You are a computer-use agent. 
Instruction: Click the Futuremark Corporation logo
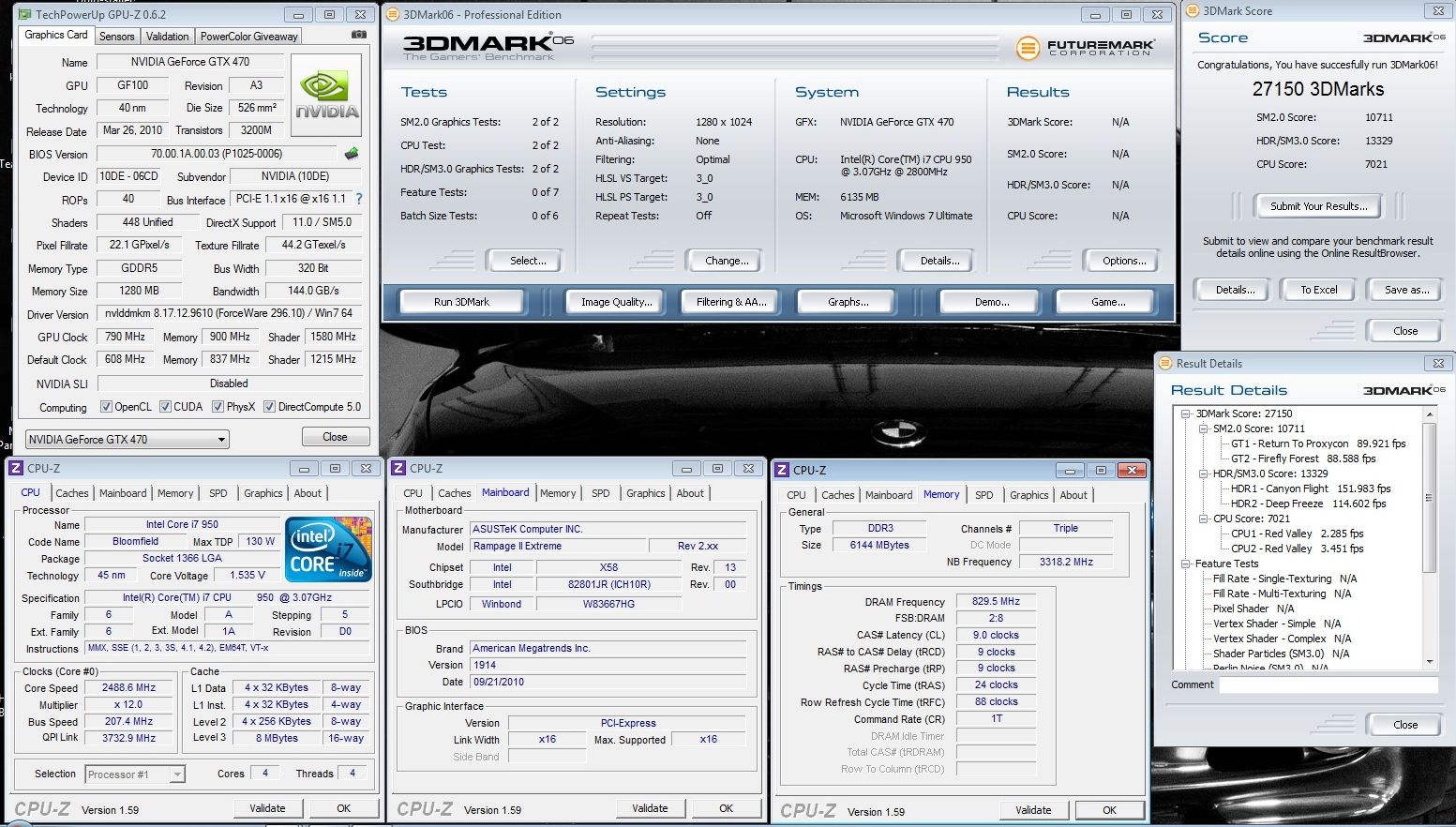click(x=1086, y=47)
